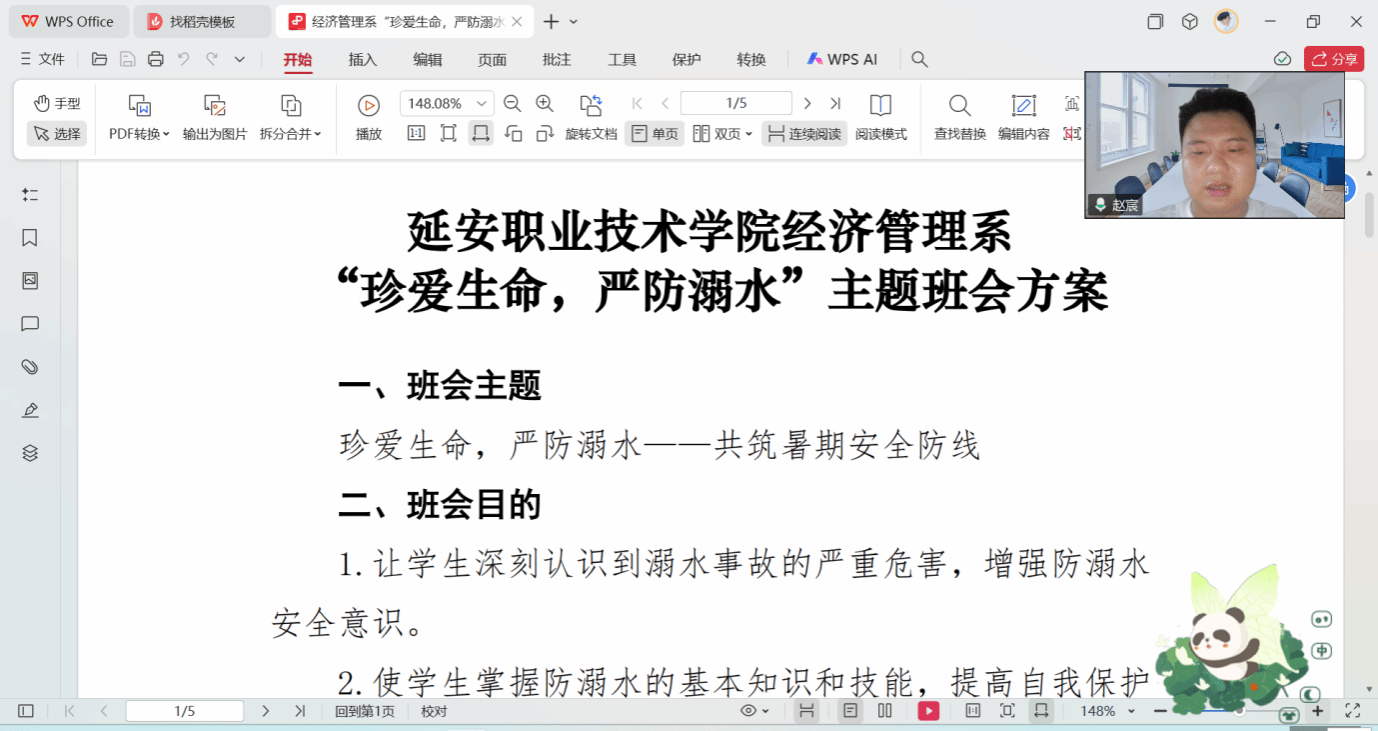Select the Hand tool (手型)
The width and height of the screenshot is (1378, 731).
tap(57, 103)
